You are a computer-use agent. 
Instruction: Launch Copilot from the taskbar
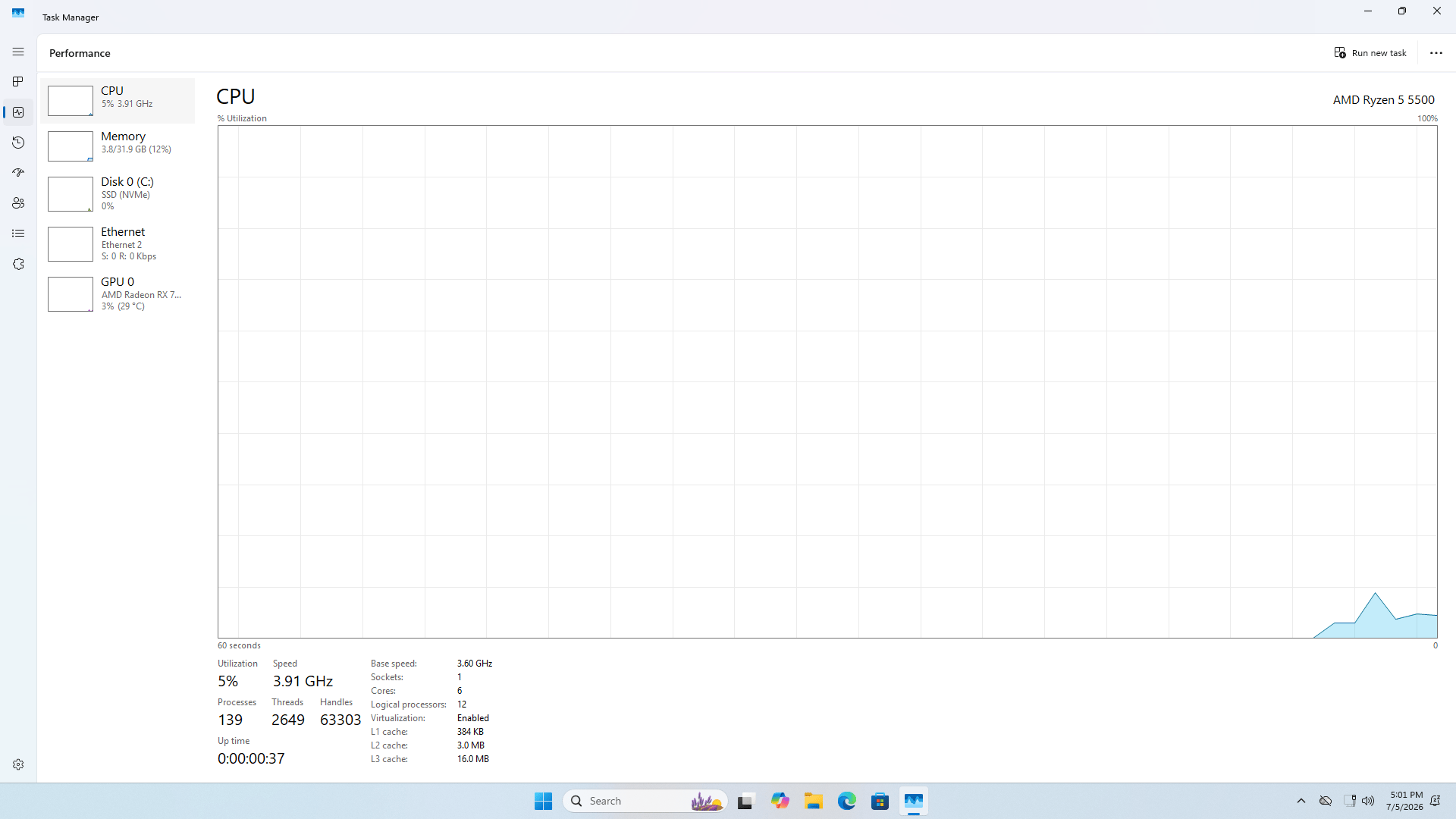pyautogui.click(x=780, y=801)
